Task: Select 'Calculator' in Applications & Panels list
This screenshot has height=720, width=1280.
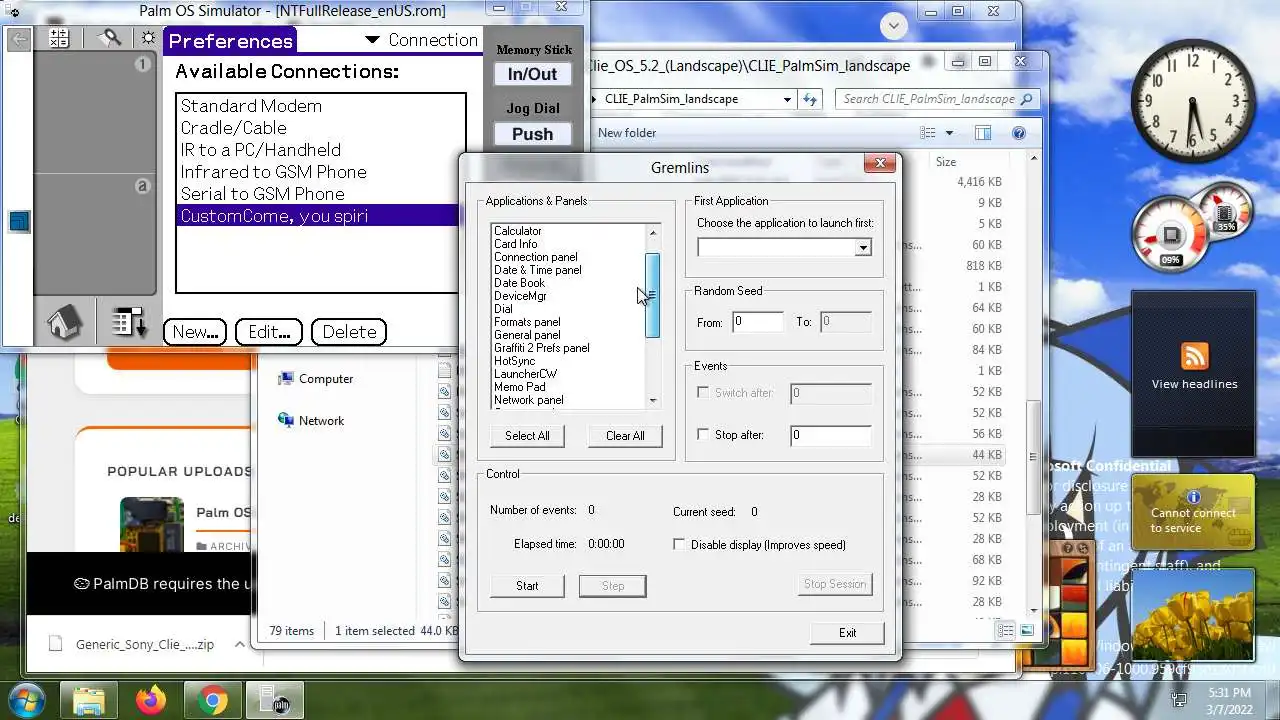Action: [517, 231]
